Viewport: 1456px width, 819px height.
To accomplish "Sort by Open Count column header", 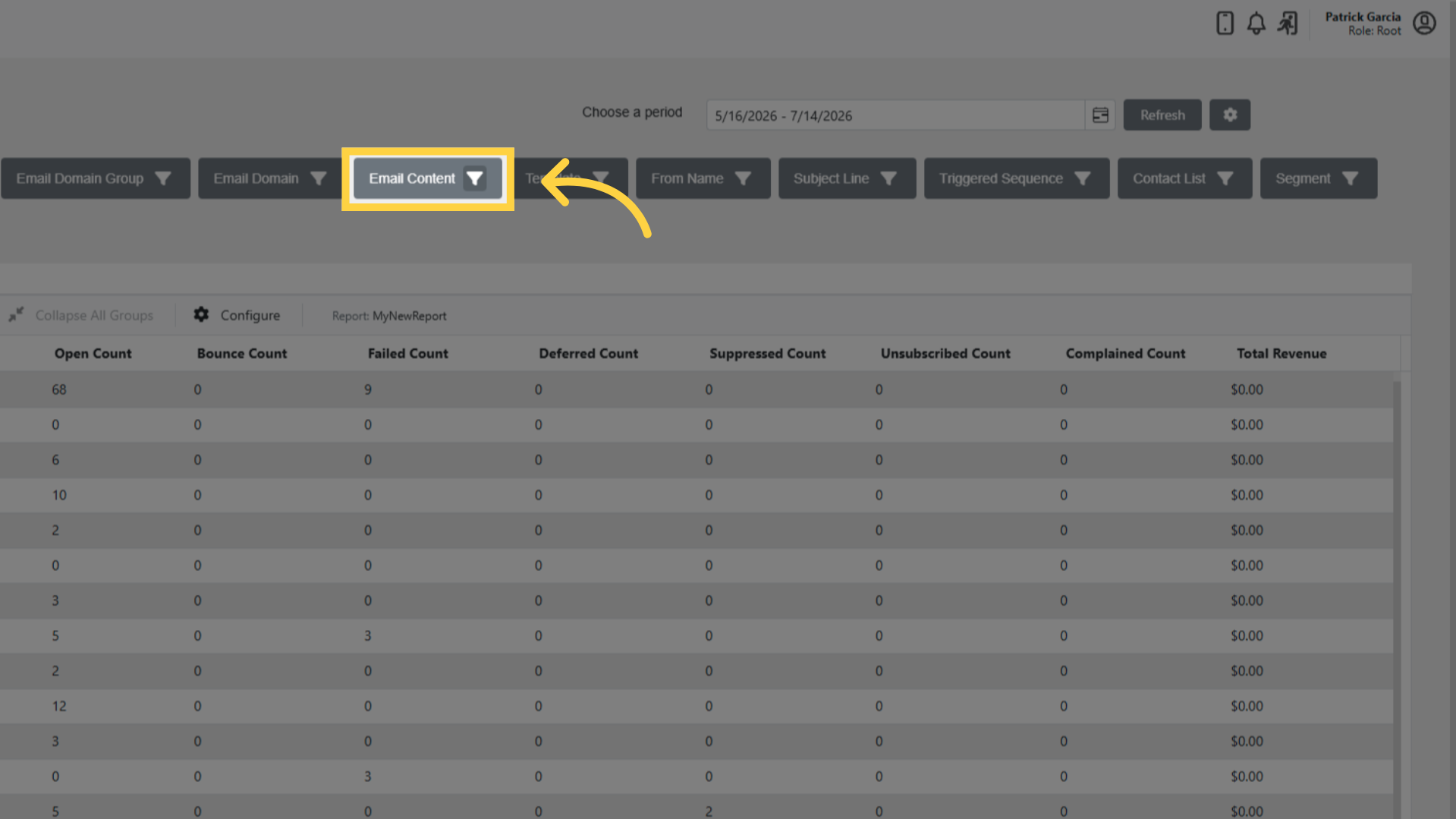I will pyautogui.click(x=93, y=353).
